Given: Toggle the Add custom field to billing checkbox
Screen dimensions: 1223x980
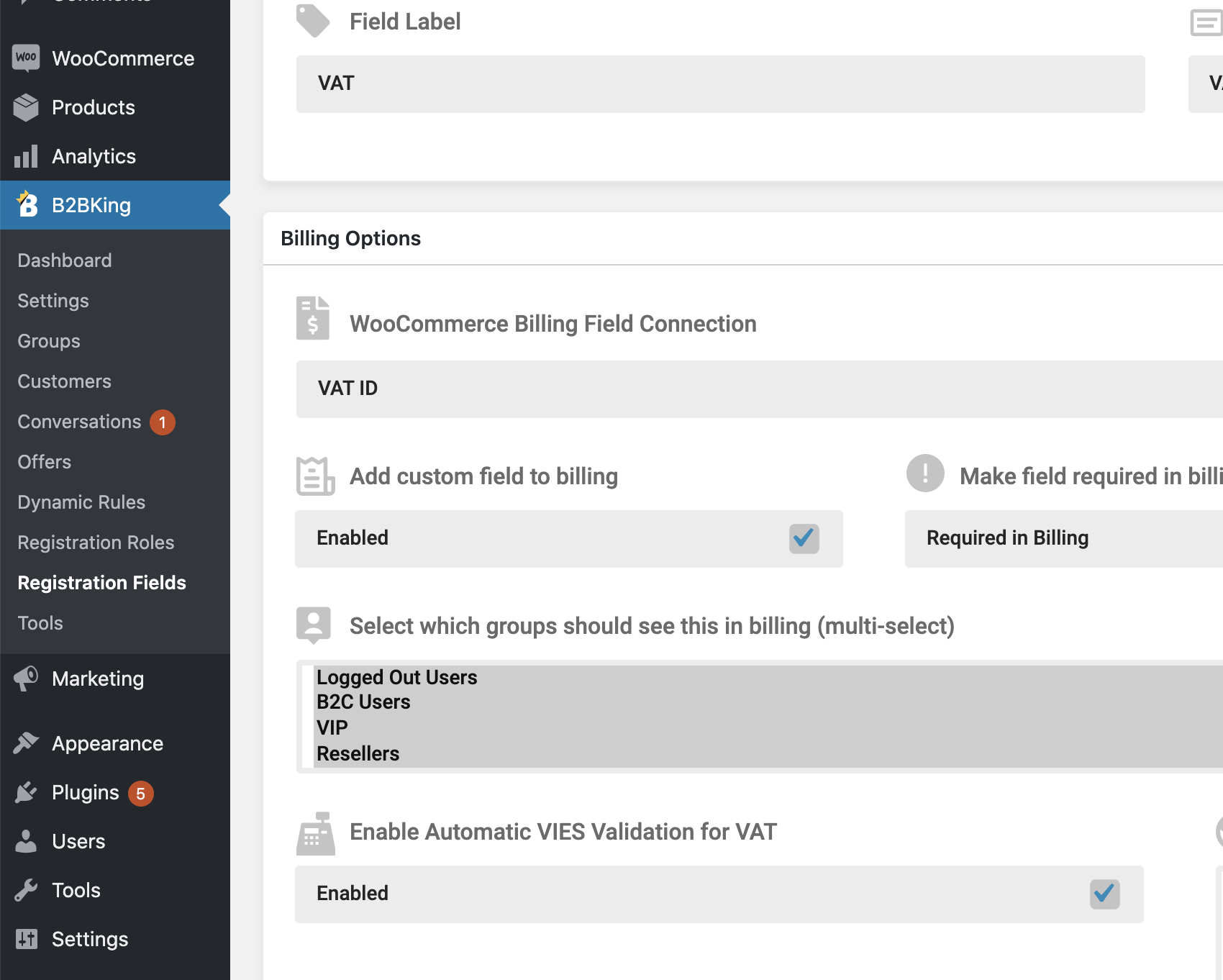Looking at the screenshot, I should pos(804,538).
